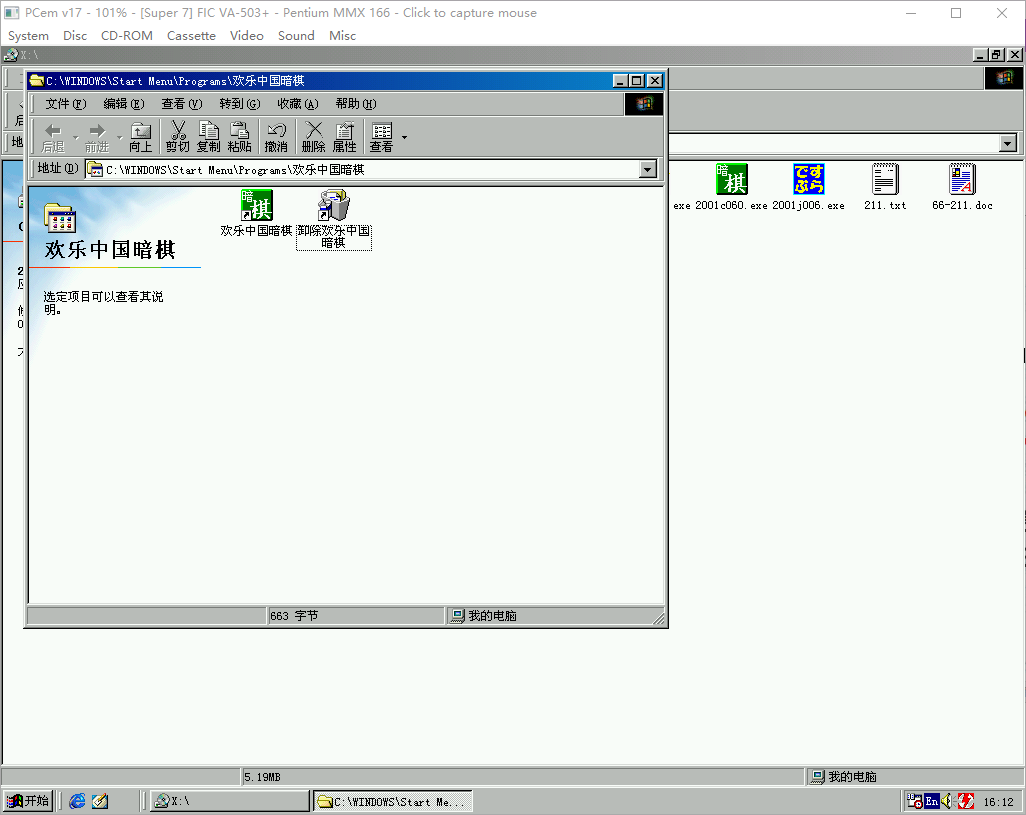Image resolution: width=1026 pixels, height=815 pixels.
Task: Open the 收藏(A) menu
Action: click(x=298, y=104)
